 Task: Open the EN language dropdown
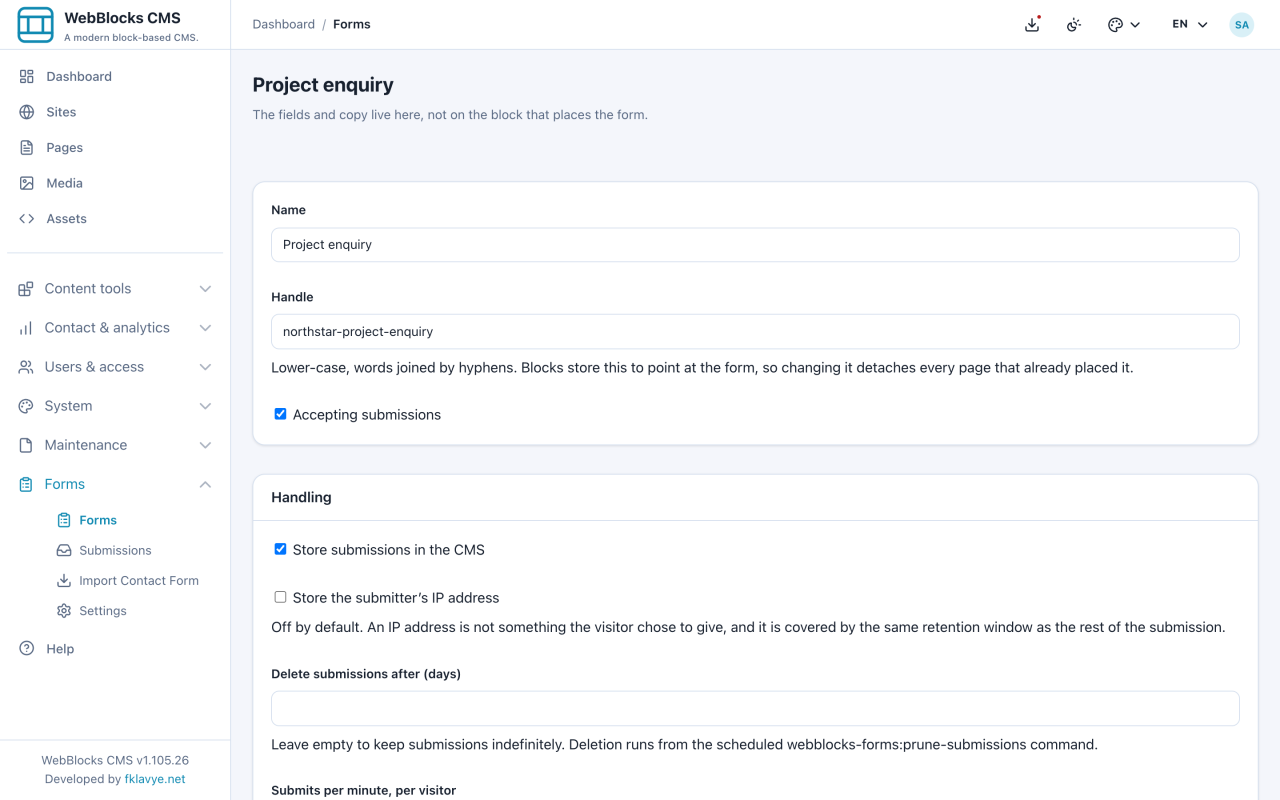[x=1190, y=24]
